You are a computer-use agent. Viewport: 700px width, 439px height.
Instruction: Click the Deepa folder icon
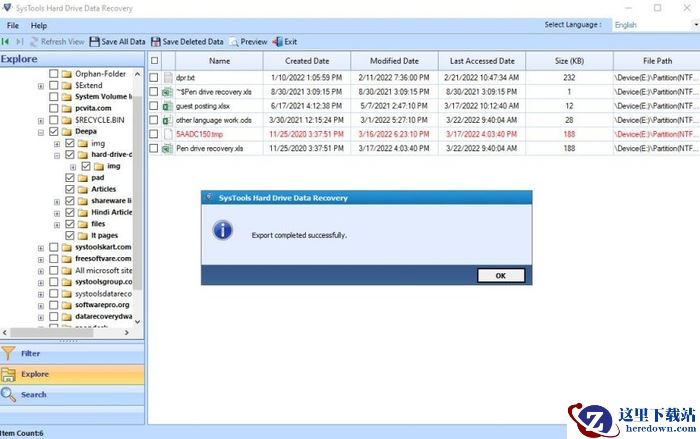67,131
